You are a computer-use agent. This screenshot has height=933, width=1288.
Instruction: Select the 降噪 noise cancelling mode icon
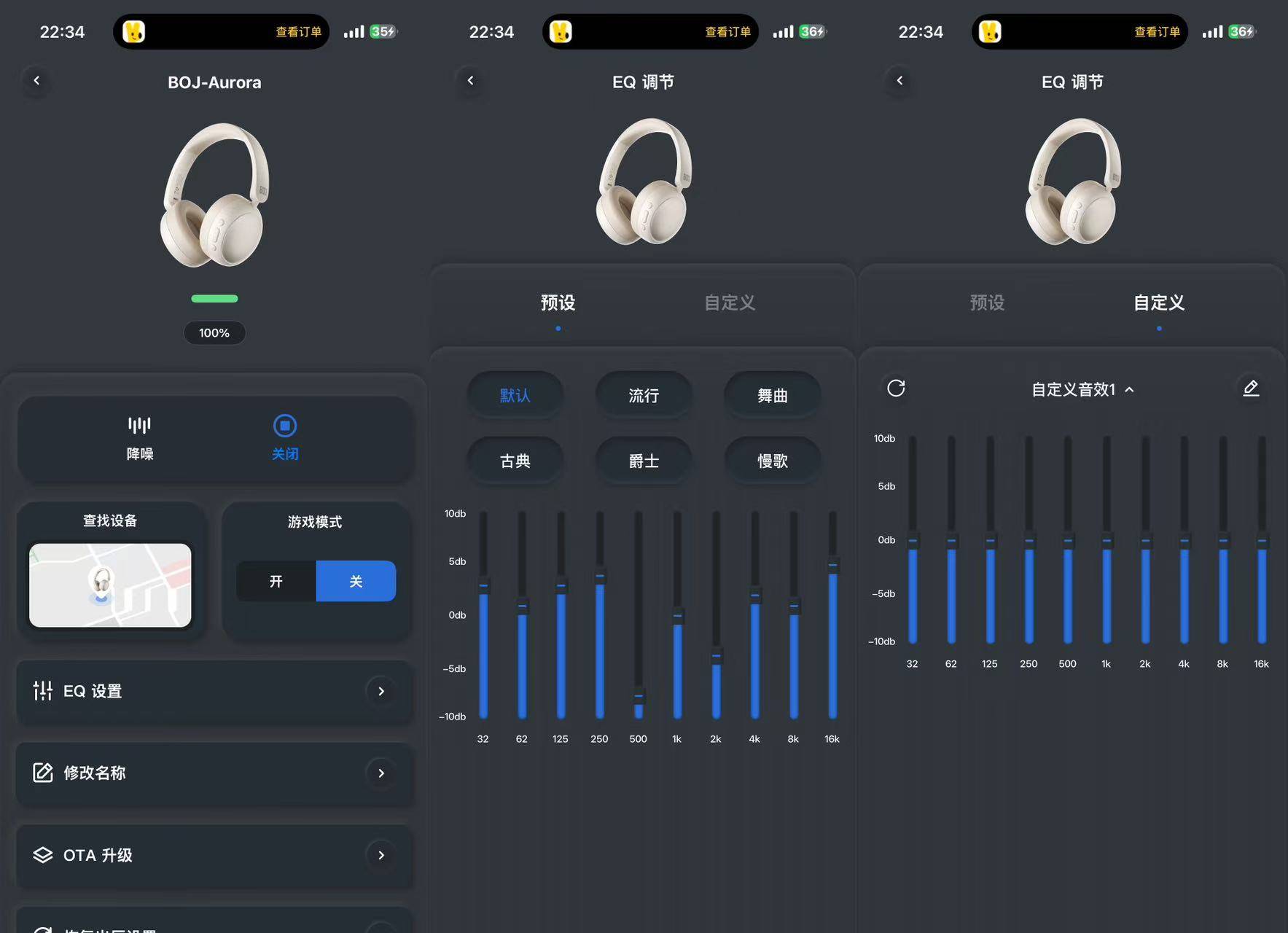click(140, 425)
